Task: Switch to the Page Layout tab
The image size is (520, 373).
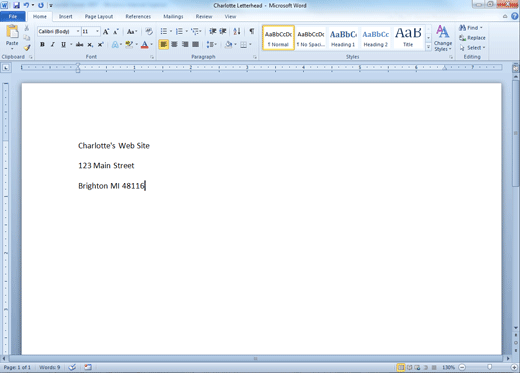Action: click(x=99, y=16)
